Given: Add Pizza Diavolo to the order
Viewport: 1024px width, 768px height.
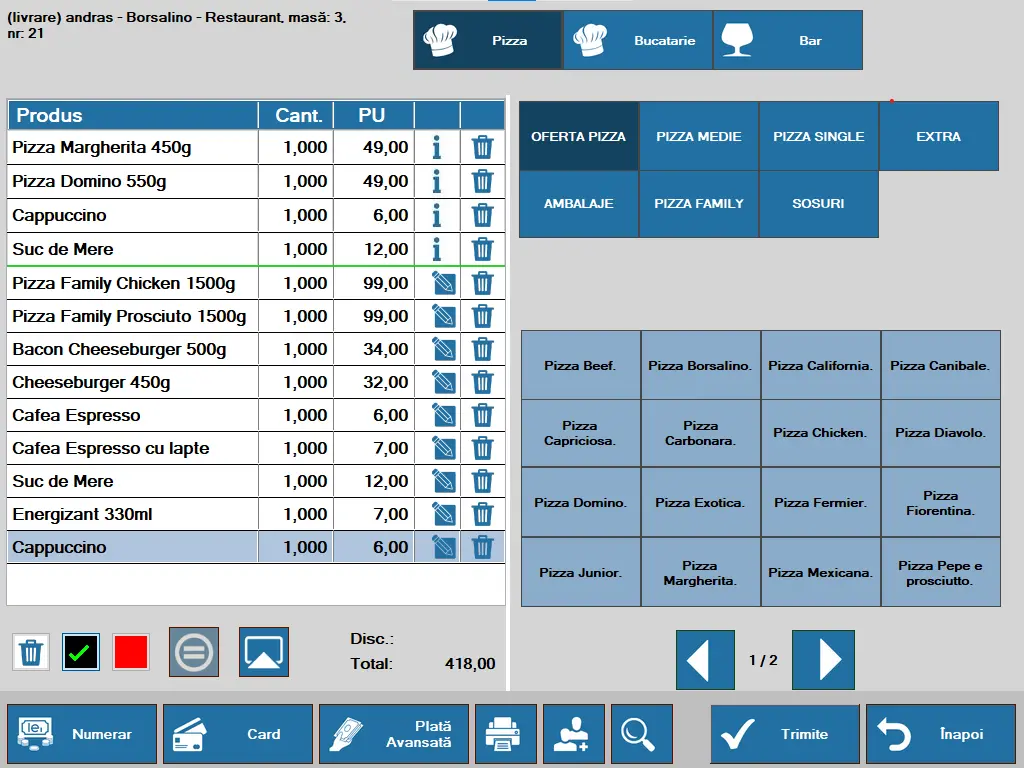Looking at the screenshot, I should pyautogui.click(x=940, y=433).
